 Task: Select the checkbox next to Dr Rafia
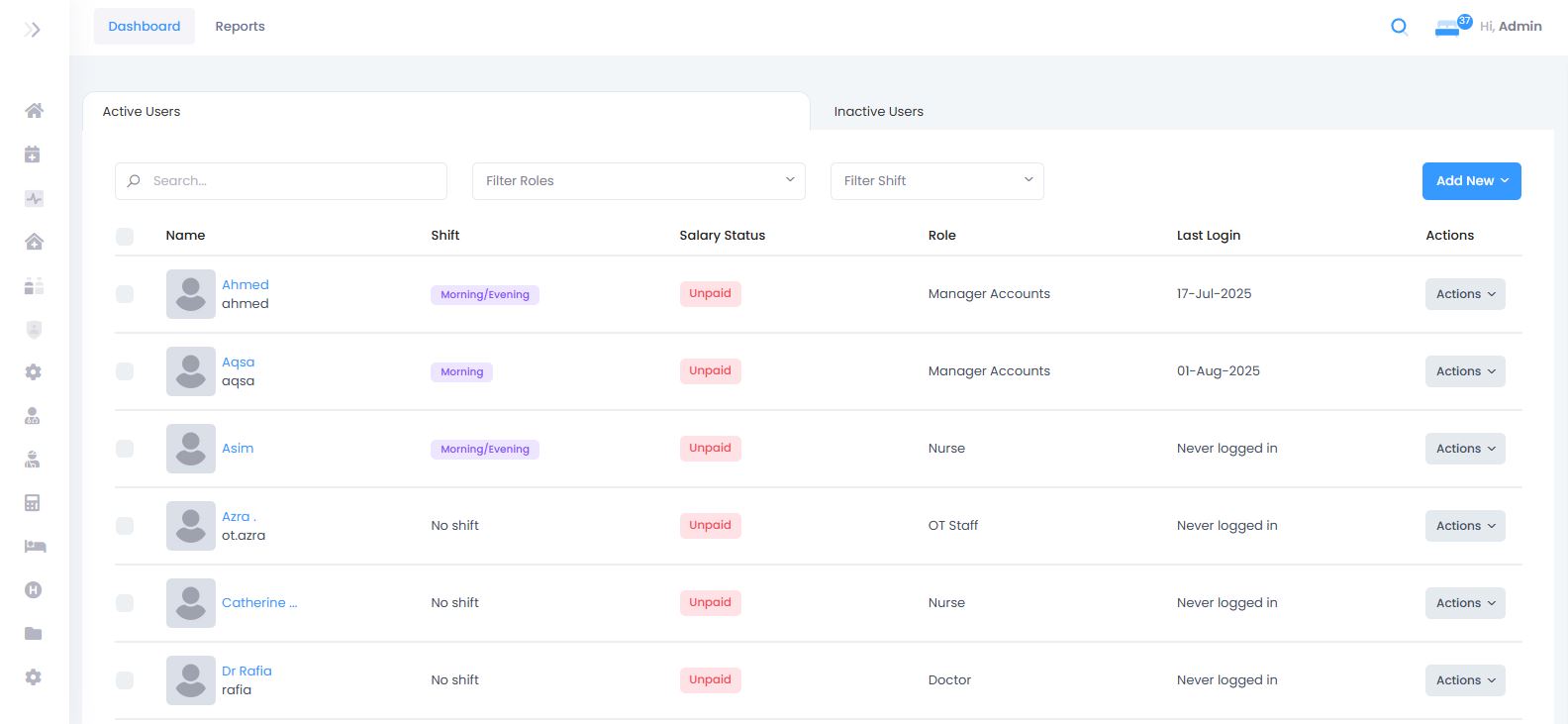125,680
